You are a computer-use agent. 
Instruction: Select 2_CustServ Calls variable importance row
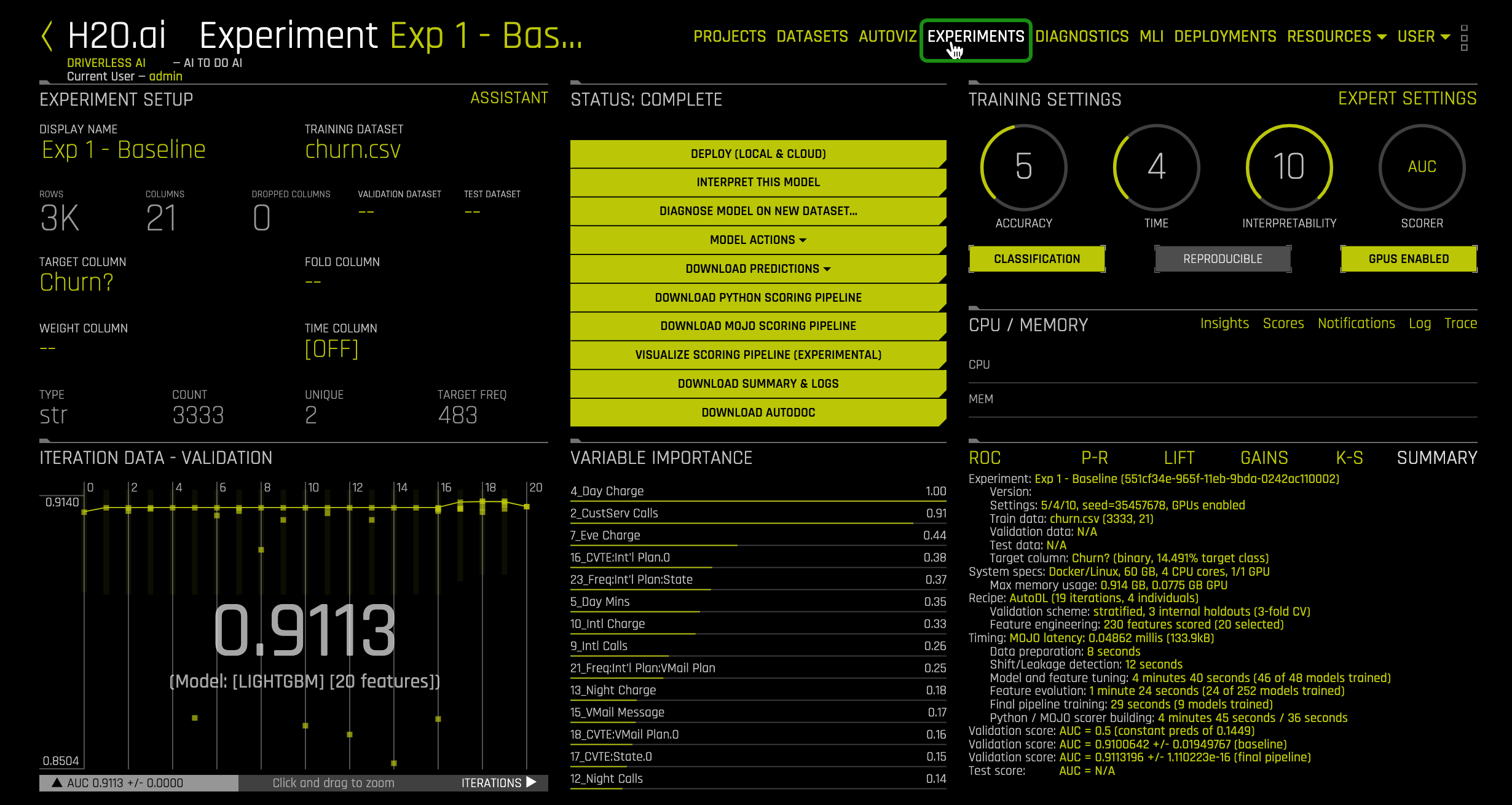[758, 514]
